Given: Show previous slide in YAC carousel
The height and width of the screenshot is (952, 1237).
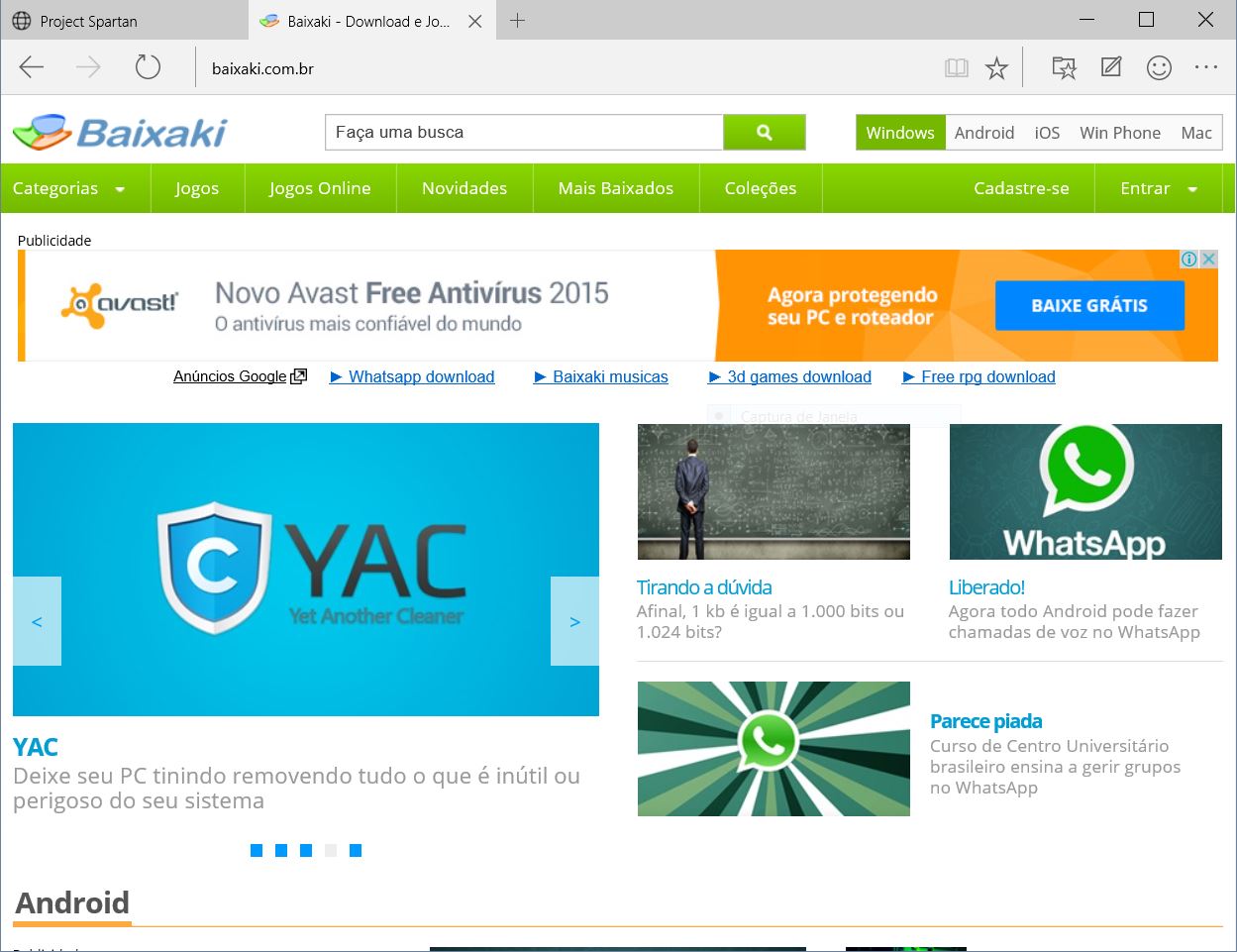Looking at the screenshot, I should [37, 621].
